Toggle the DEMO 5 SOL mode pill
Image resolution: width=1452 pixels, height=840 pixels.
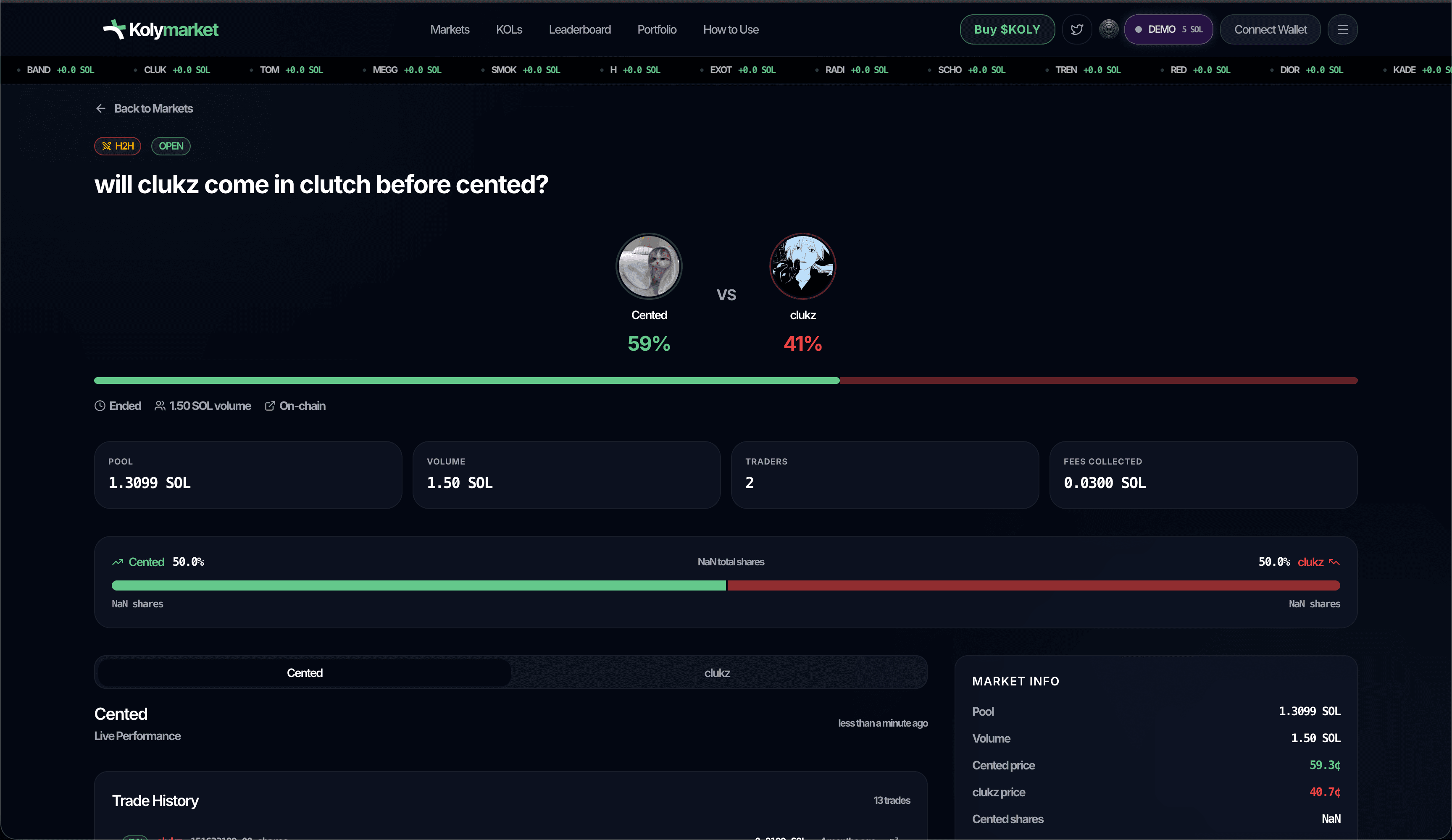[x=1168, y=29]
